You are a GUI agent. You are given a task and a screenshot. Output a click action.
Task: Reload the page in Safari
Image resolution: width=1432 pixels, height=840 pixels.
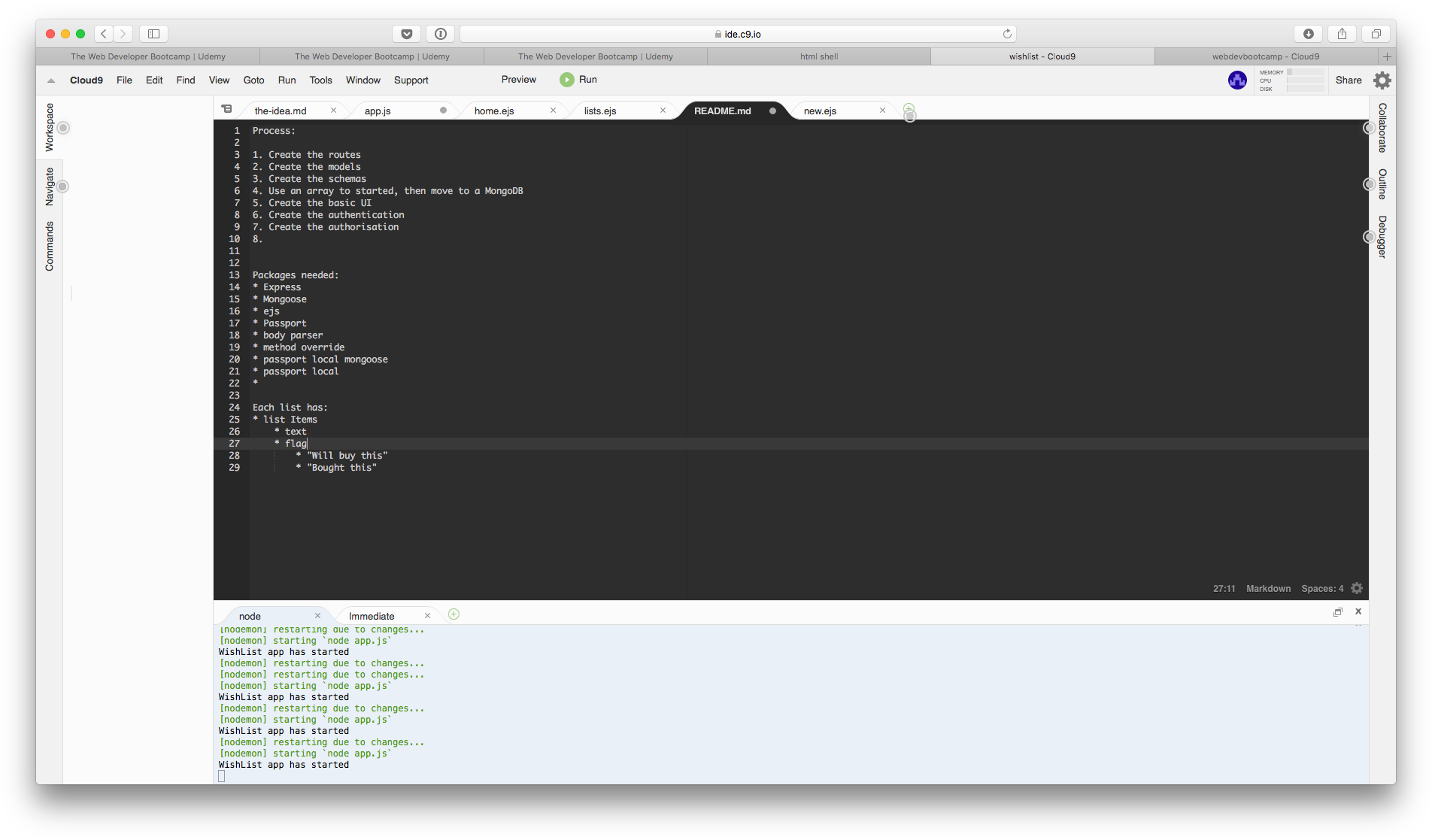[1007, 34]
